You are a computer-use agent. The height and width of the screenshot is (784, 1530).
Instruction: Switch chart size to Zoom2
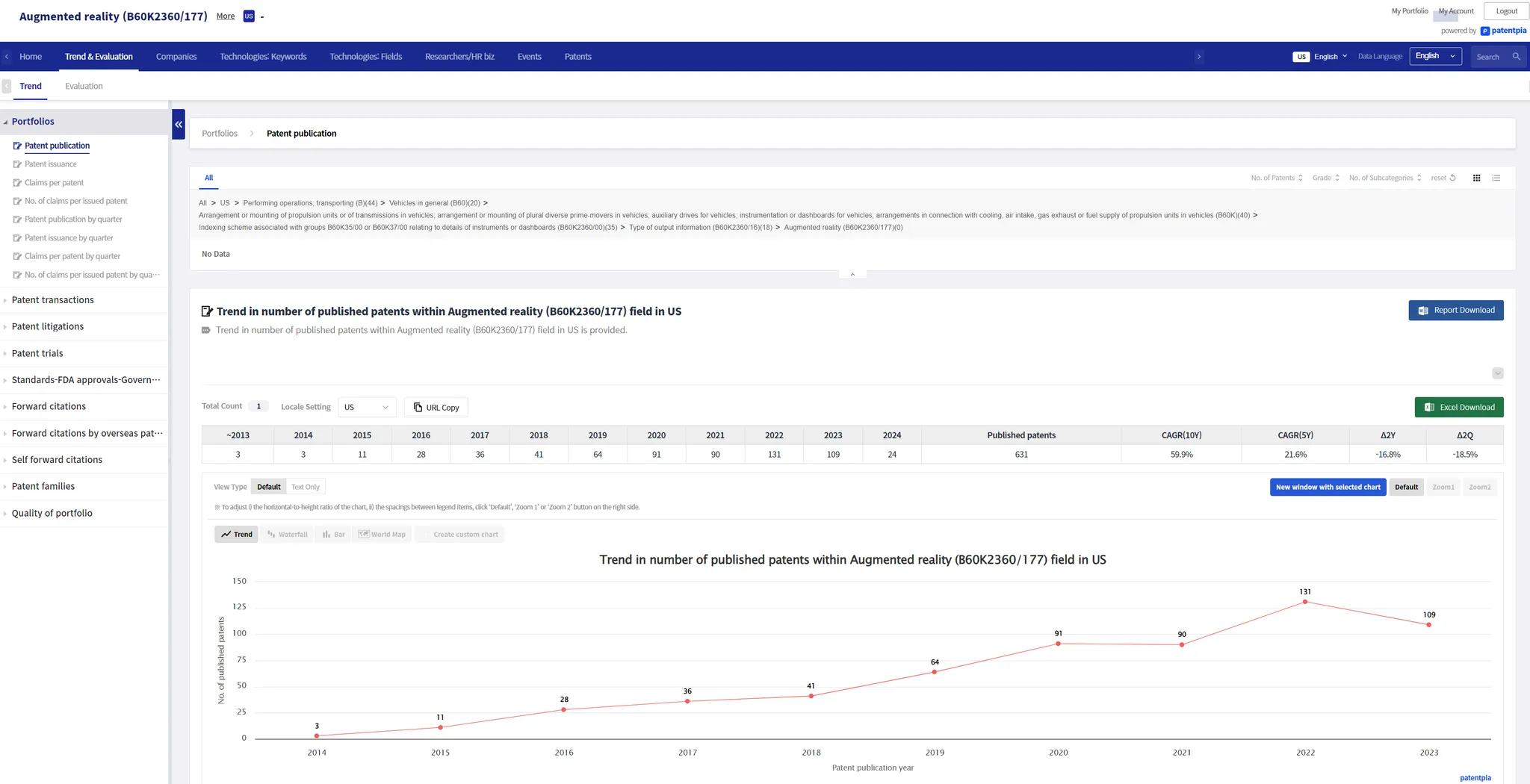point(1479,487)
